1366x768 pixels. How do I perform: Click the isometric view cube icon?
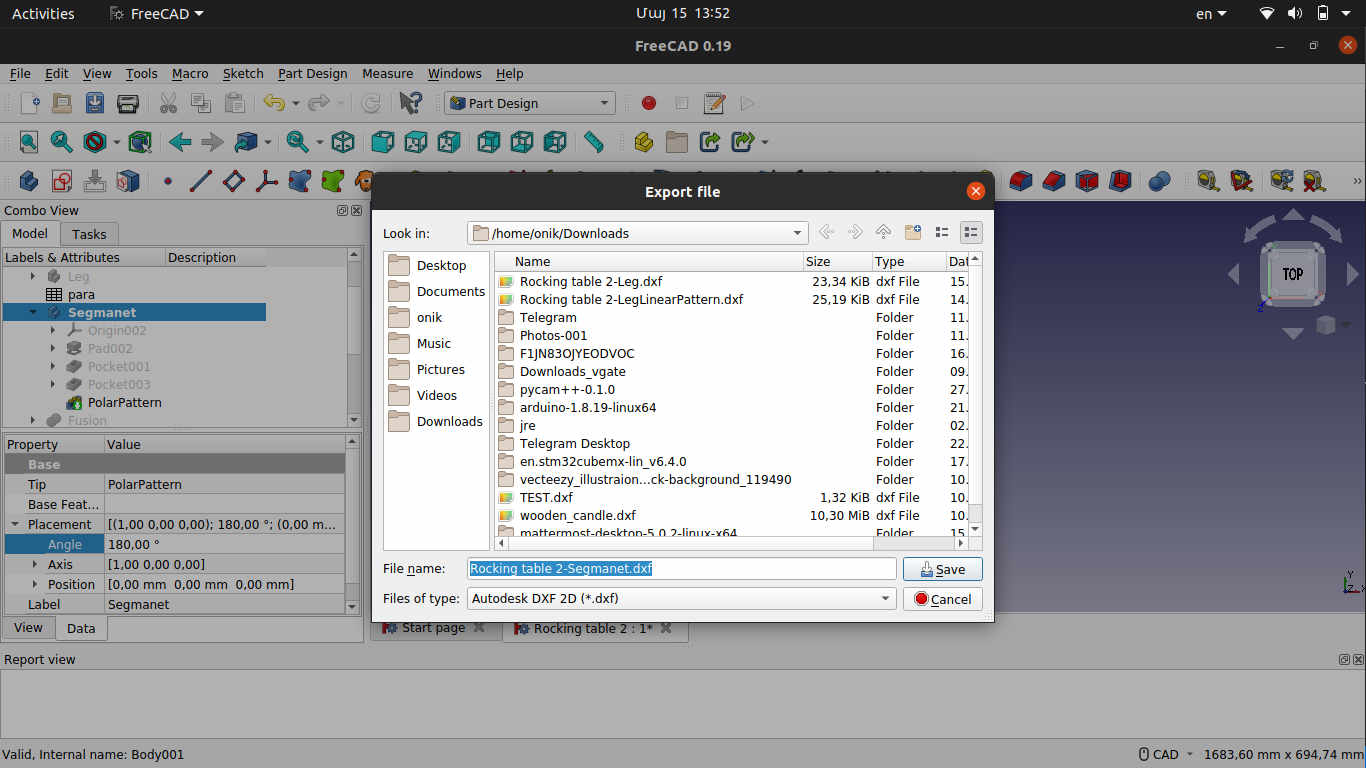(343, 142)
